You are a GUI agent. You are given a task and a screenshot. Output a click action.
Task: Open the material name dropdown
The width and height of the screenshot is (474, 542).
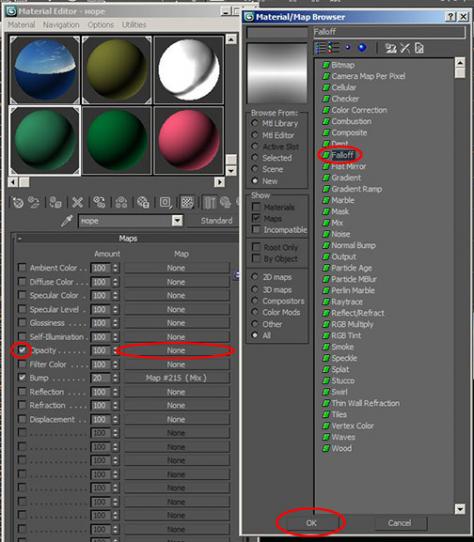tap(177, 221)
